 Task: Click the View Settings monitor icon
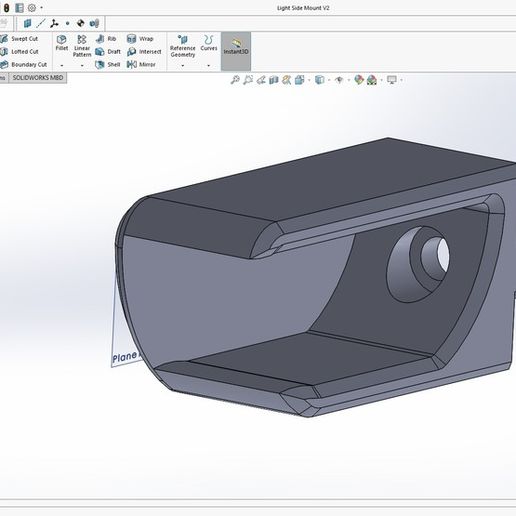click(x=392, y=80)
